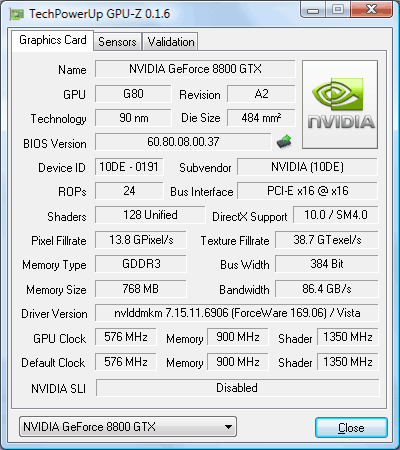
Task: Click the 'GPU Clock' label
Action: coord(60,339)
